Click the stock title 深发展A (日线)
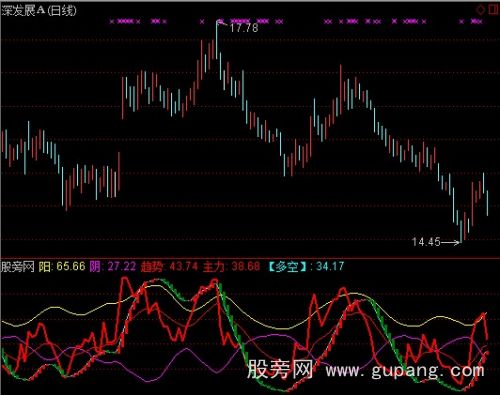500x395 pixels. click(x=39, y=11)
